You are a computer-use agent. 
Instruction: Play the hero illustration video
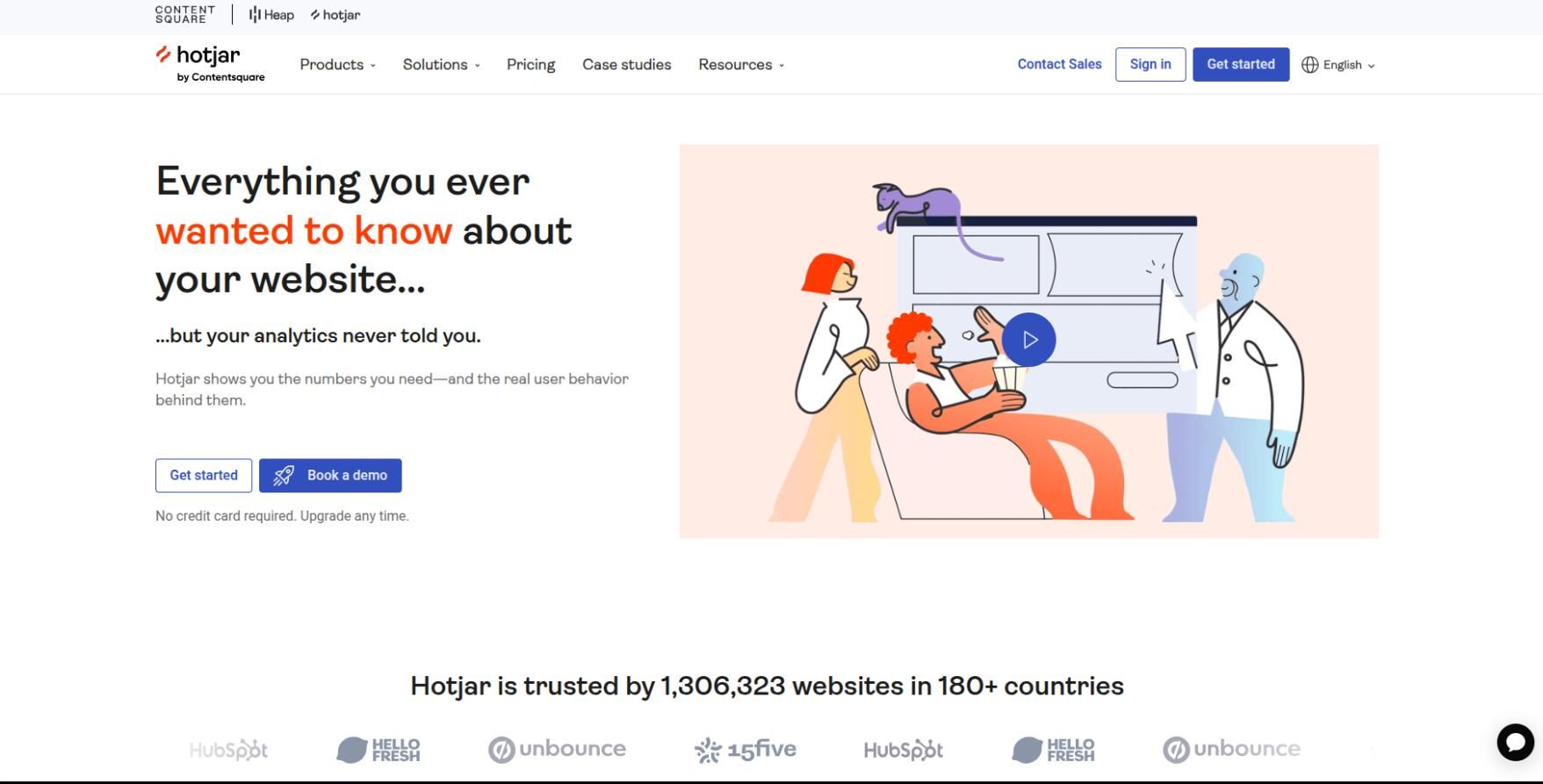click(x=1028, y=340)
